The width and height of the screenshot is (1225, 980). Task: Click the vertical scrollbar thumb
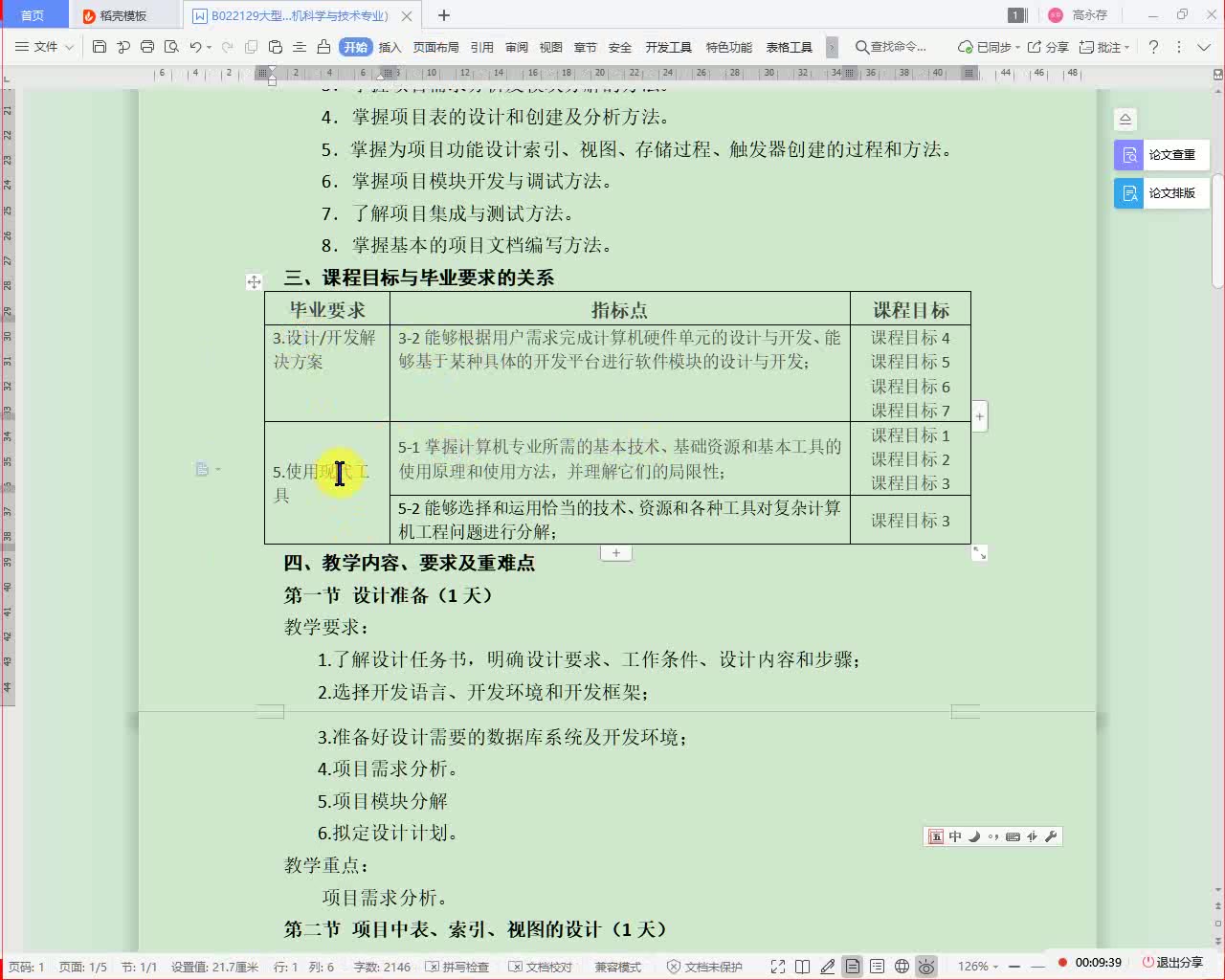click(1217, 230)
